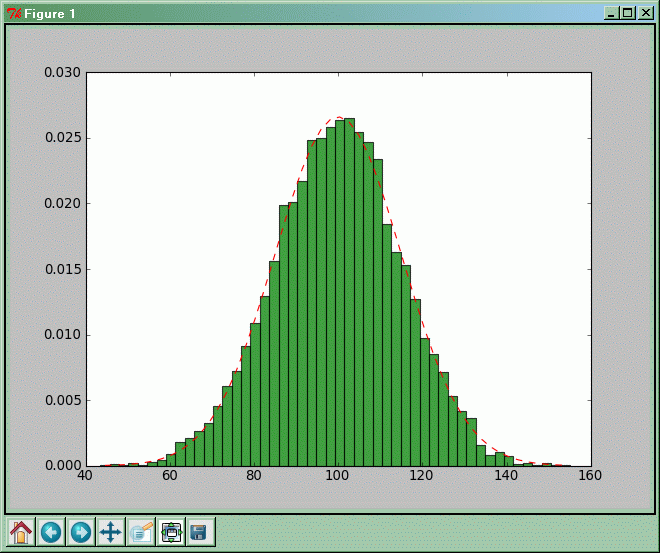Click the 0.030 y-axis tick label
The height and width of the screenshot is (553, 660).
coord(63,73)
